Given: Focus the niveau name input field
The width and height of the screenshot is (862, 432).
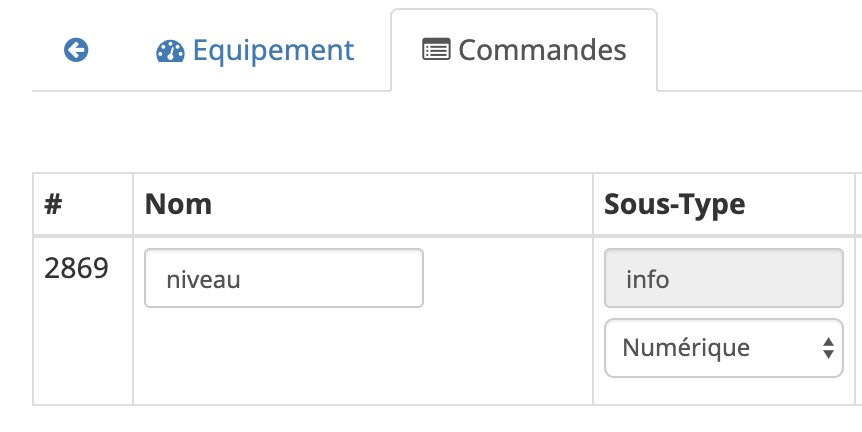Looking at the screenshot, I should pyautogui.click(x=284, y=278).
